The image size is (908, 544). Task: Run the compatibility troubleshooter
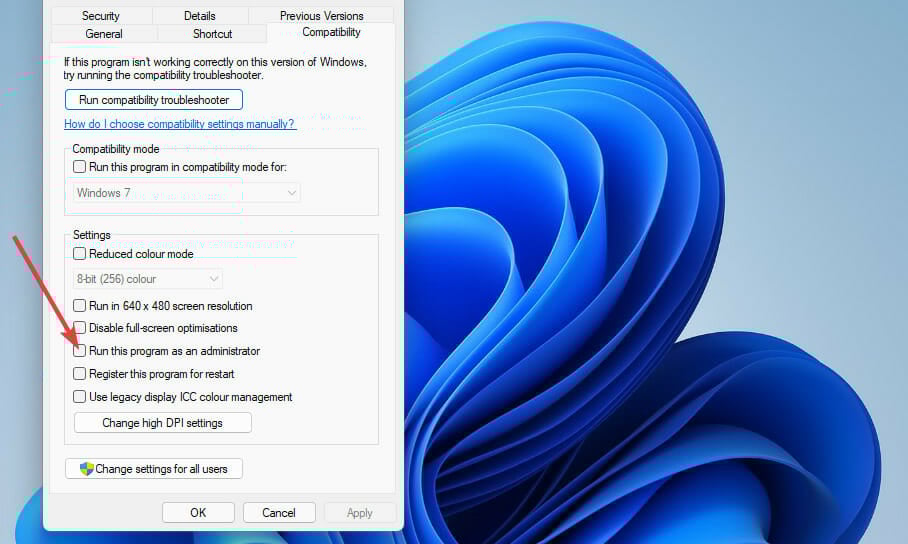point(153,100)
